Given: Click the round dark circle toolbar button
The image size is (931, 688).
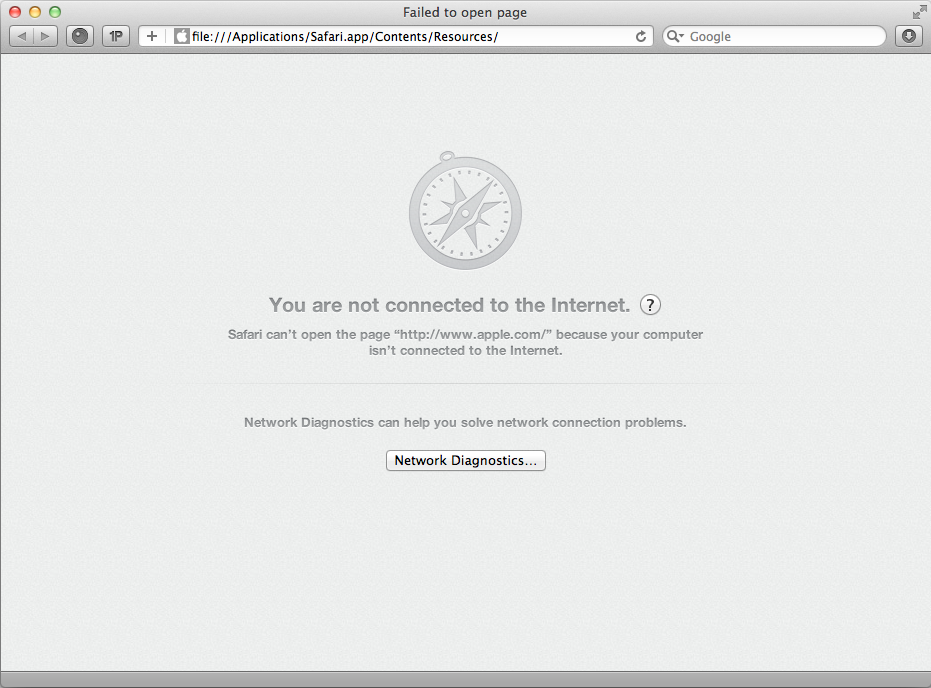Looking at the screenshot, I should [x=80, y=36].
